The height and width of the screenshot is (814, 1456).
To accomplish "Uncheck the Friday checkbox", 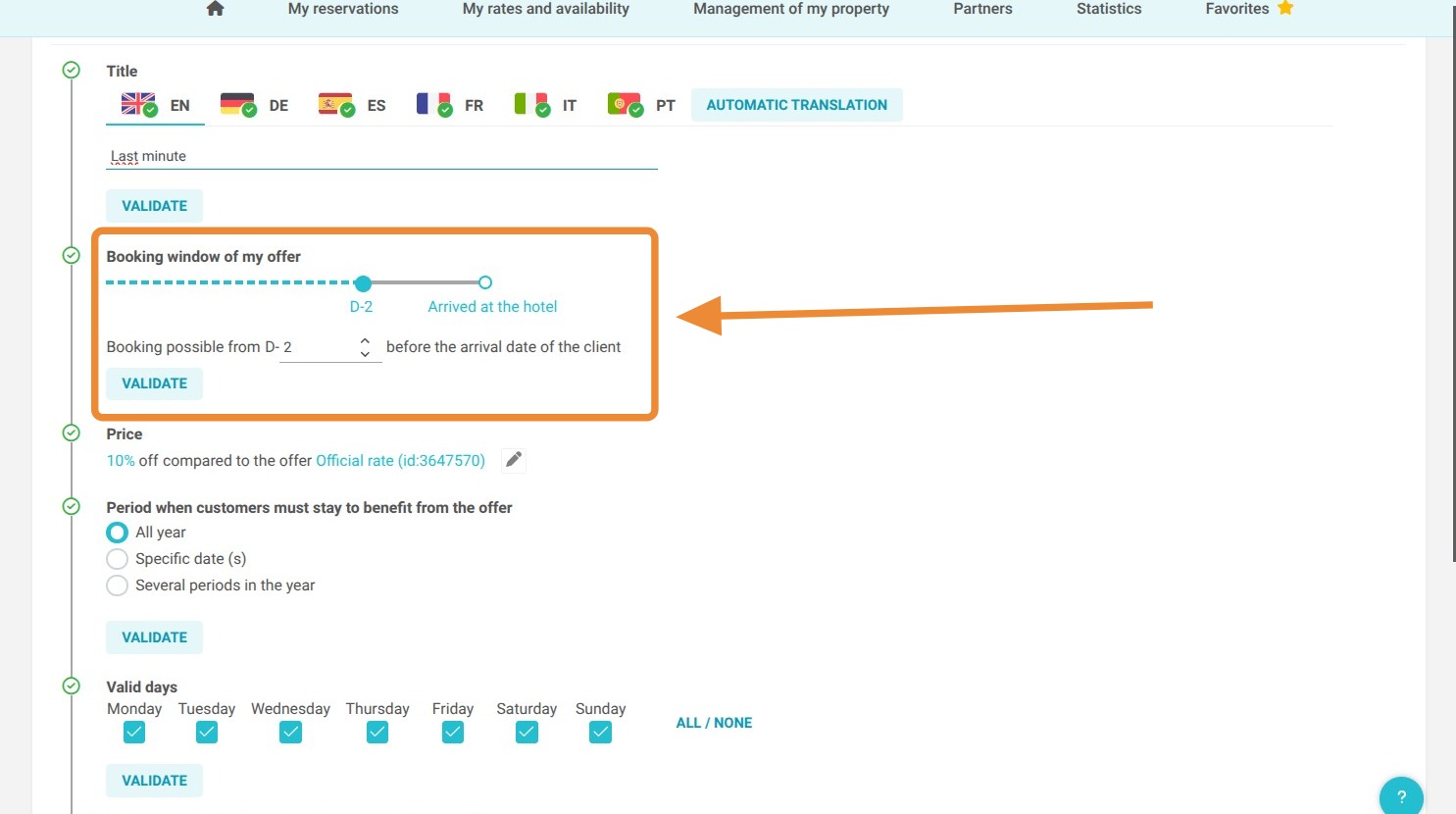I will pos(452,733).
